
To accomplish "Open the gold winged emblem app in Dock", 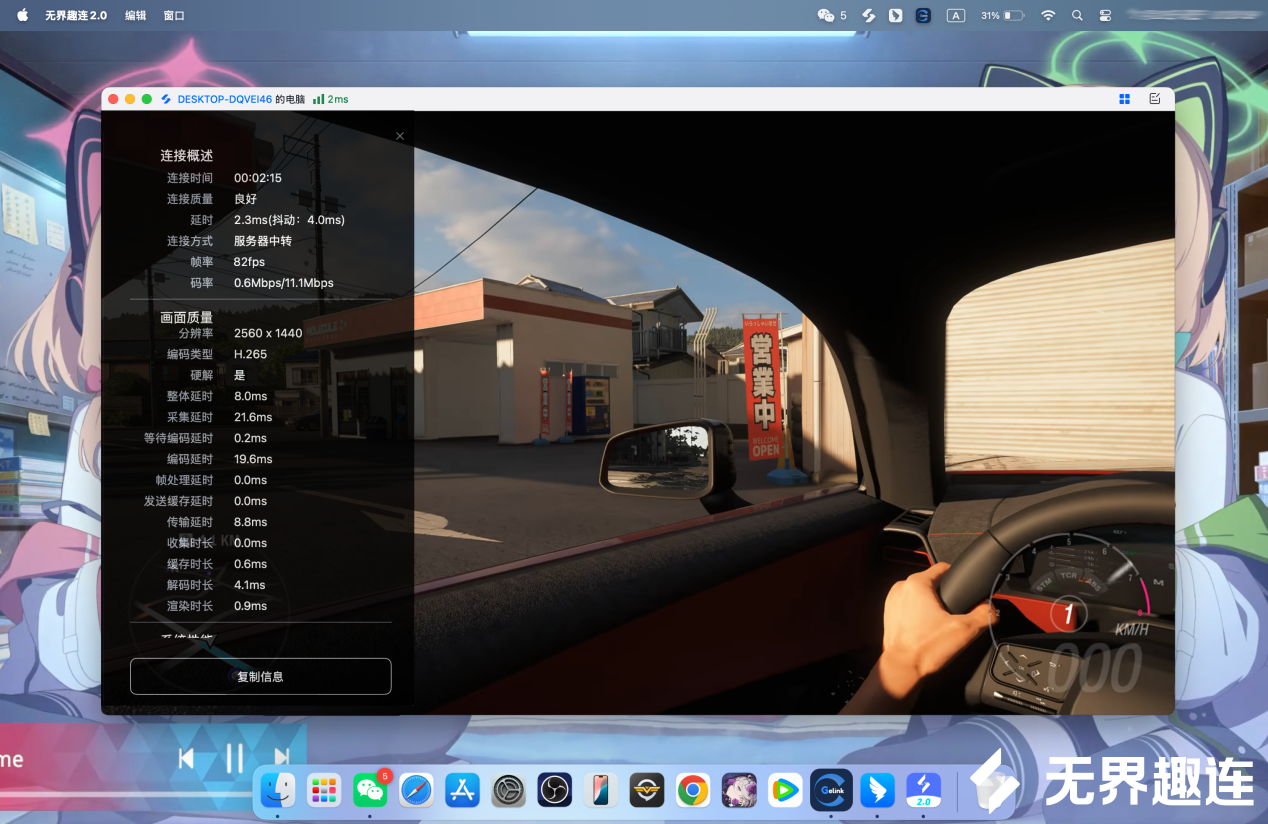I will [x=647, y=790].
